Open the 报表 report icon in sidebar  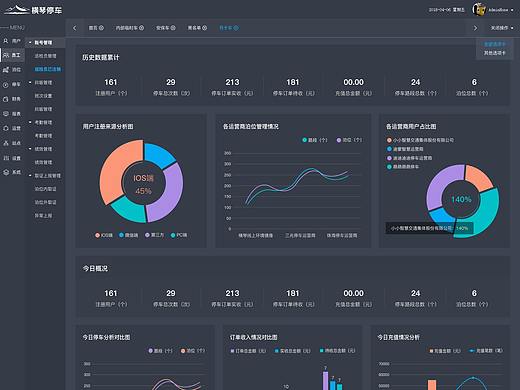pos(6,114)
